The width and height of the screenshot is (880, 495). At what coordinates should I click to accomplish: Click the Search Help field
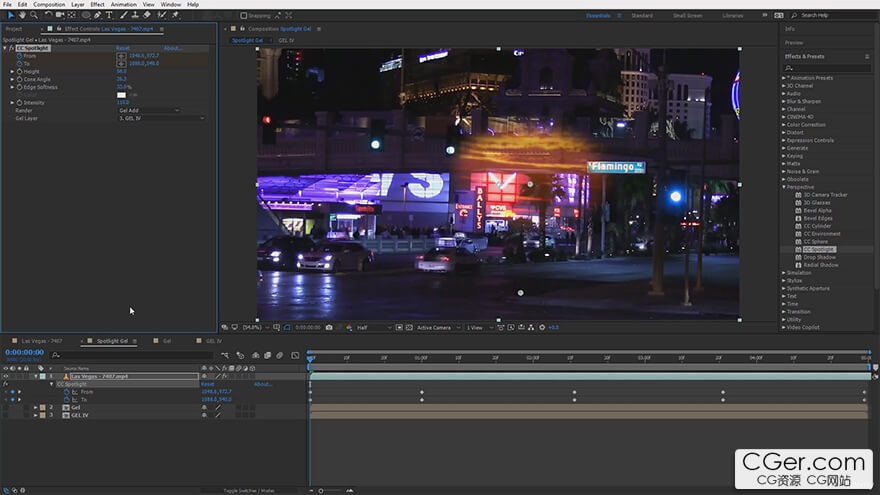(833, 16)
